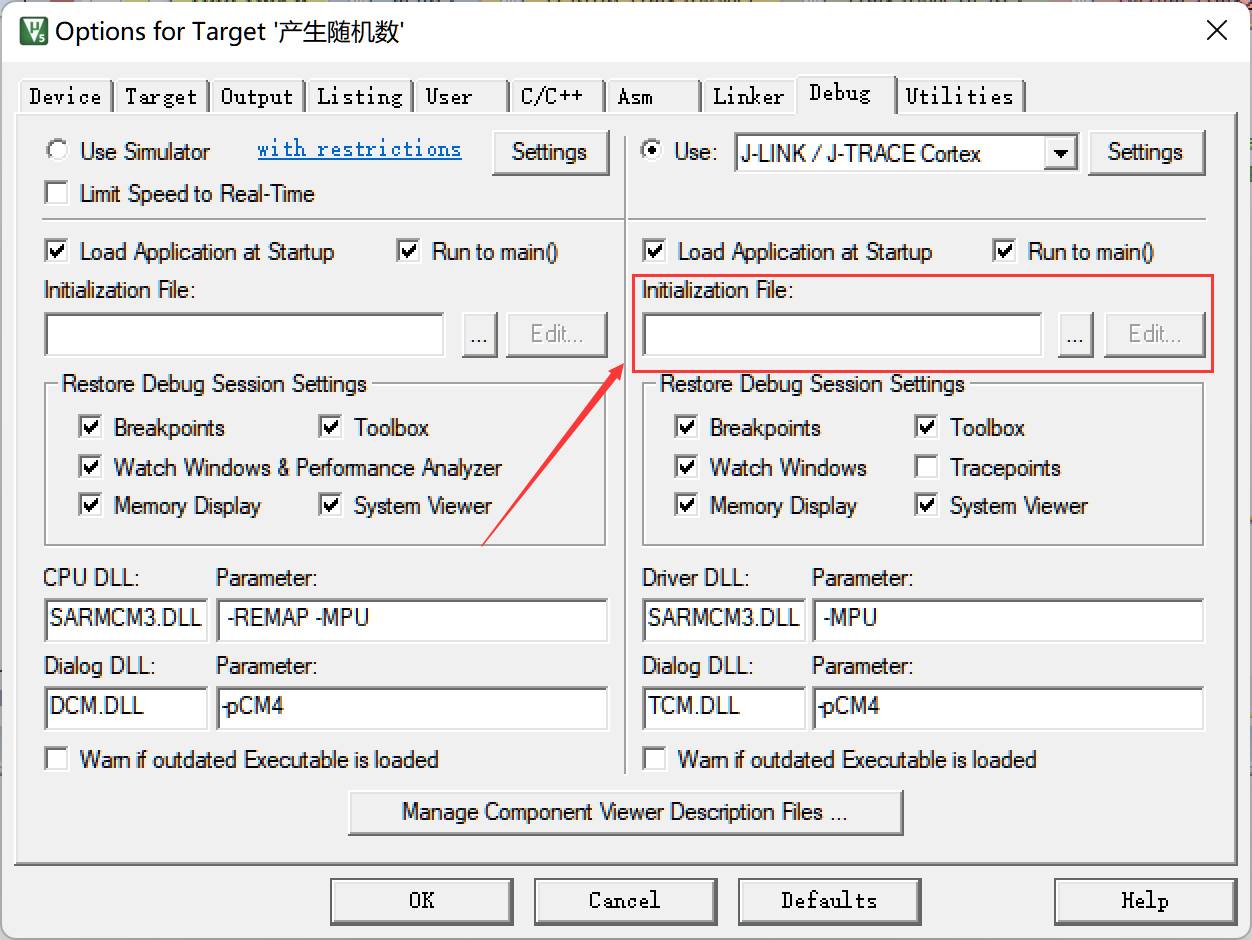
Task: Open the 'with restrictions' link
Action: 359,149
